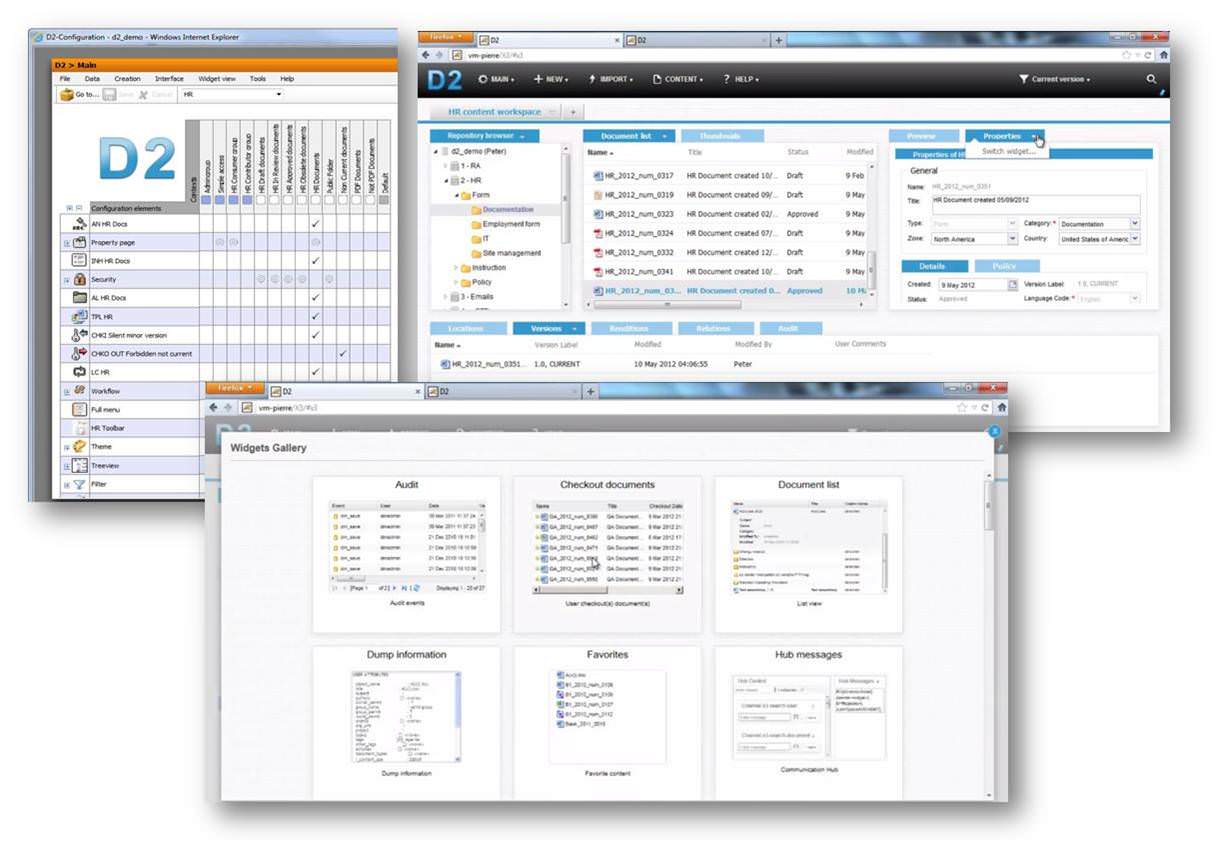The width and height of the screenshot is (1224, 856).
Task: Open Creation menu in D2-Configuration
Action: tap(127, 78)
